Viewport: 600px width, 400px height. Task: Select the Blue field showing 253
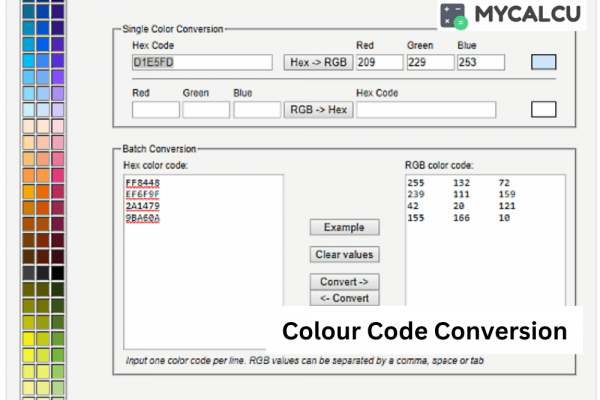pyautogui.click(x=480, y=62)
